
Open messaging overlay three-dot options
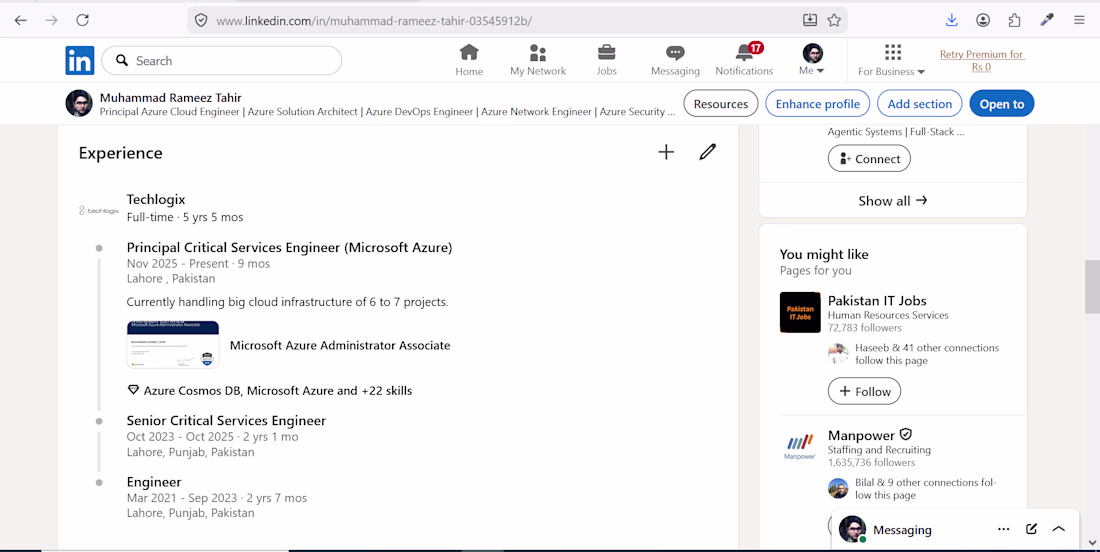click(x=1003, y=530)
